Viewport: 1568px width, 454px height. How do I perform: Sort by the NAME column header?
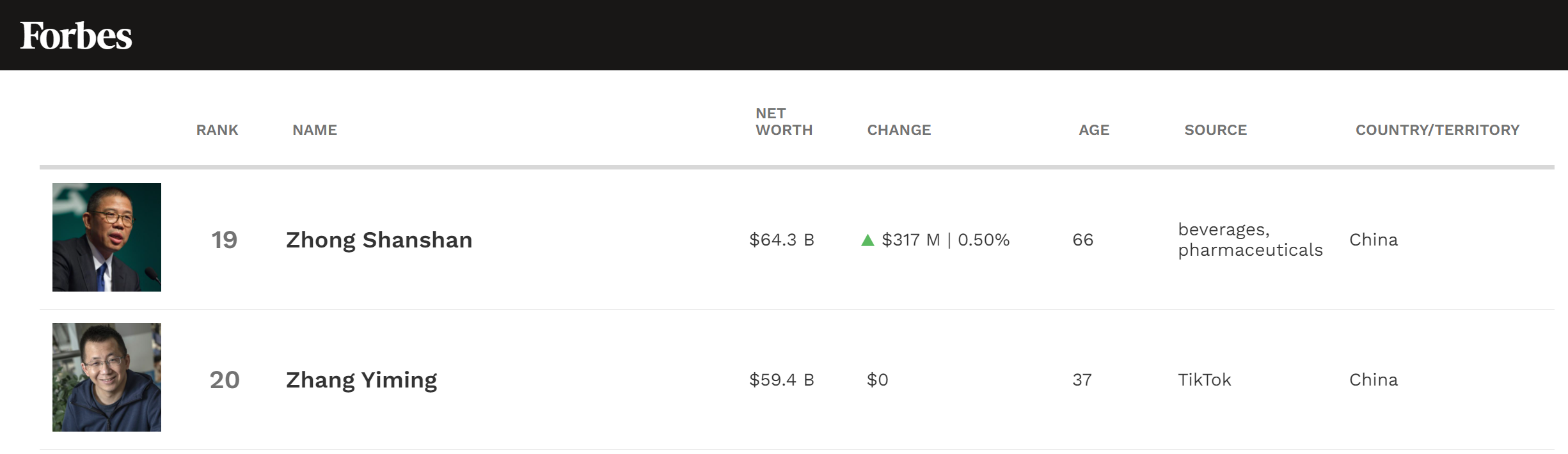point(315,130)
